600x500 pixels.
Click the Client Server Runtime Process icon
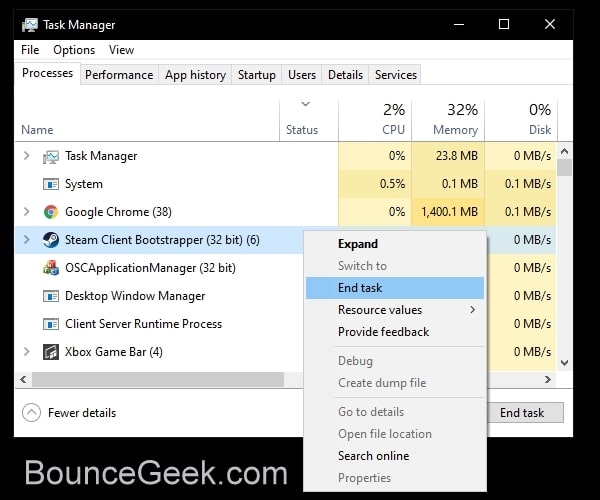[x=51, y=324]
